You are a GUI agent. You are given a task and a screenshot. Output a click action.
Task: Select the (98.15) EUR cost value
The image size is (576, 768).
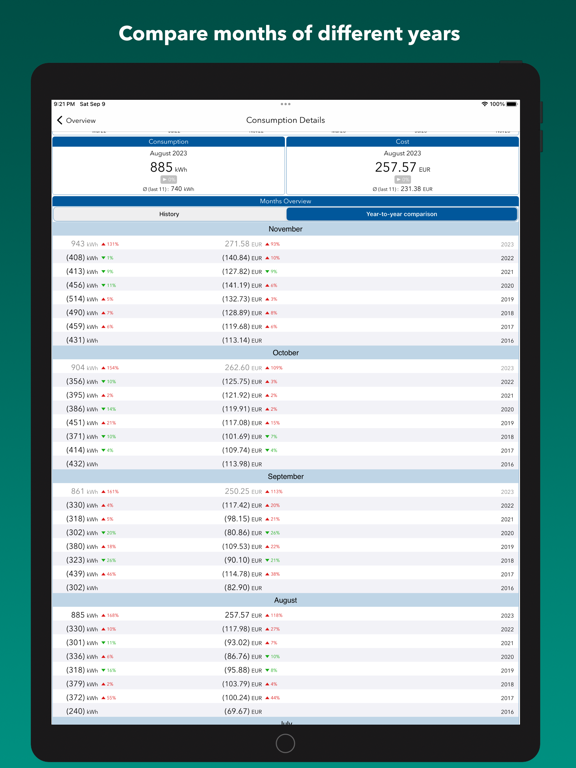tap(243, 519)
